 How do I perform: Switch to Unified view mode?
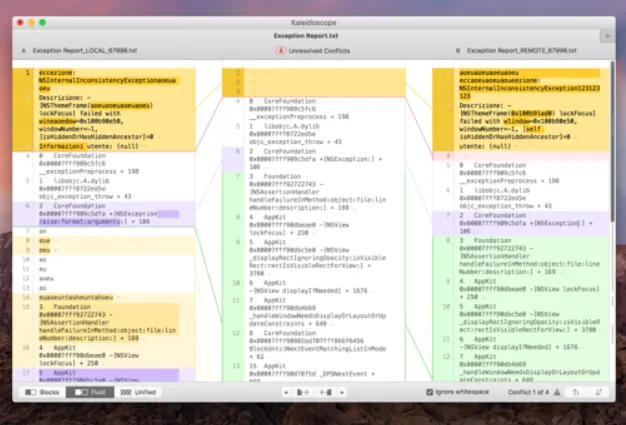pyautogui.click(x=139, y=392)
